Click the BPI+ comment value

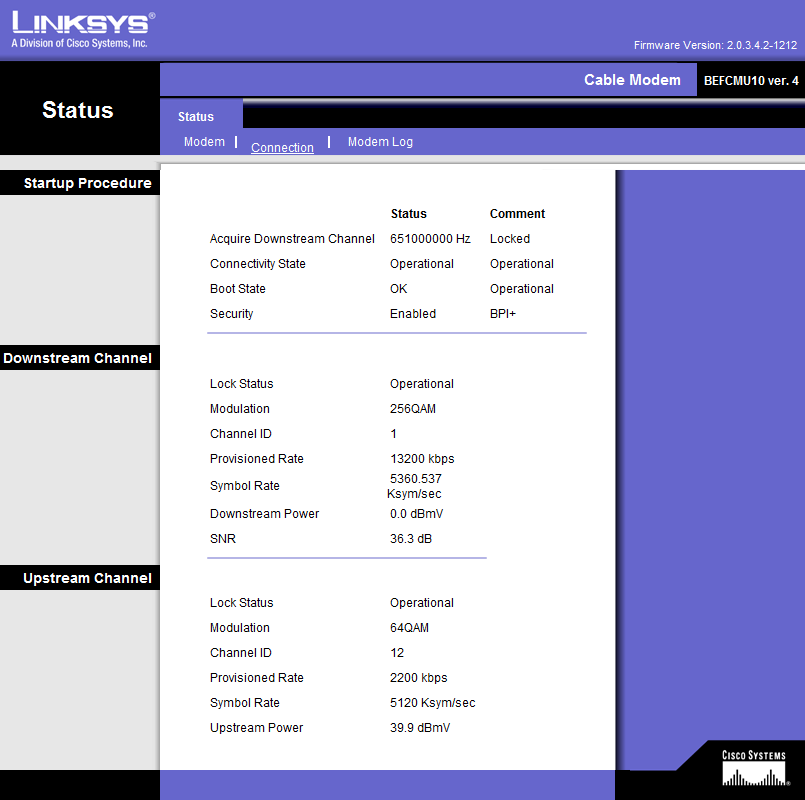(503, 314)
